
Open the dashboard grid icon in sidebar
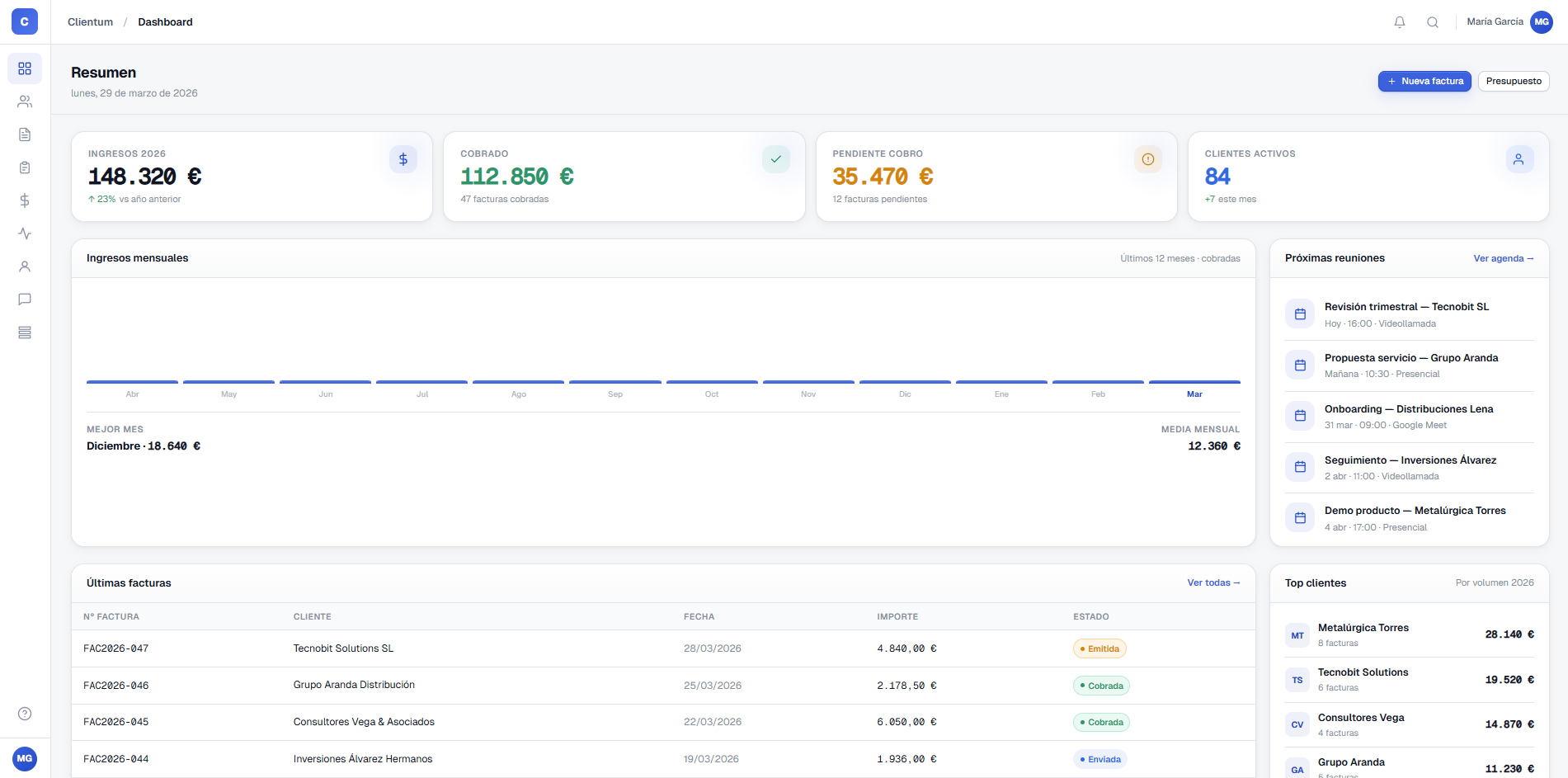(25, 68)
